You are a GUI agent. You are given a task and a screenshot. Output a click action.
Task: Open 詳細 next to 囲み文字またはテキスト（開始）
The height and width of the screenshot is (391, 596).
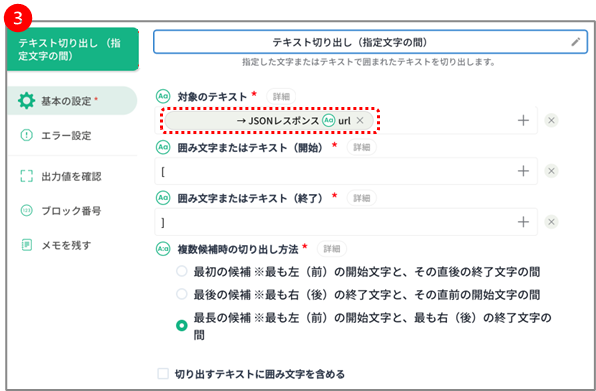(x=361, y=147)
